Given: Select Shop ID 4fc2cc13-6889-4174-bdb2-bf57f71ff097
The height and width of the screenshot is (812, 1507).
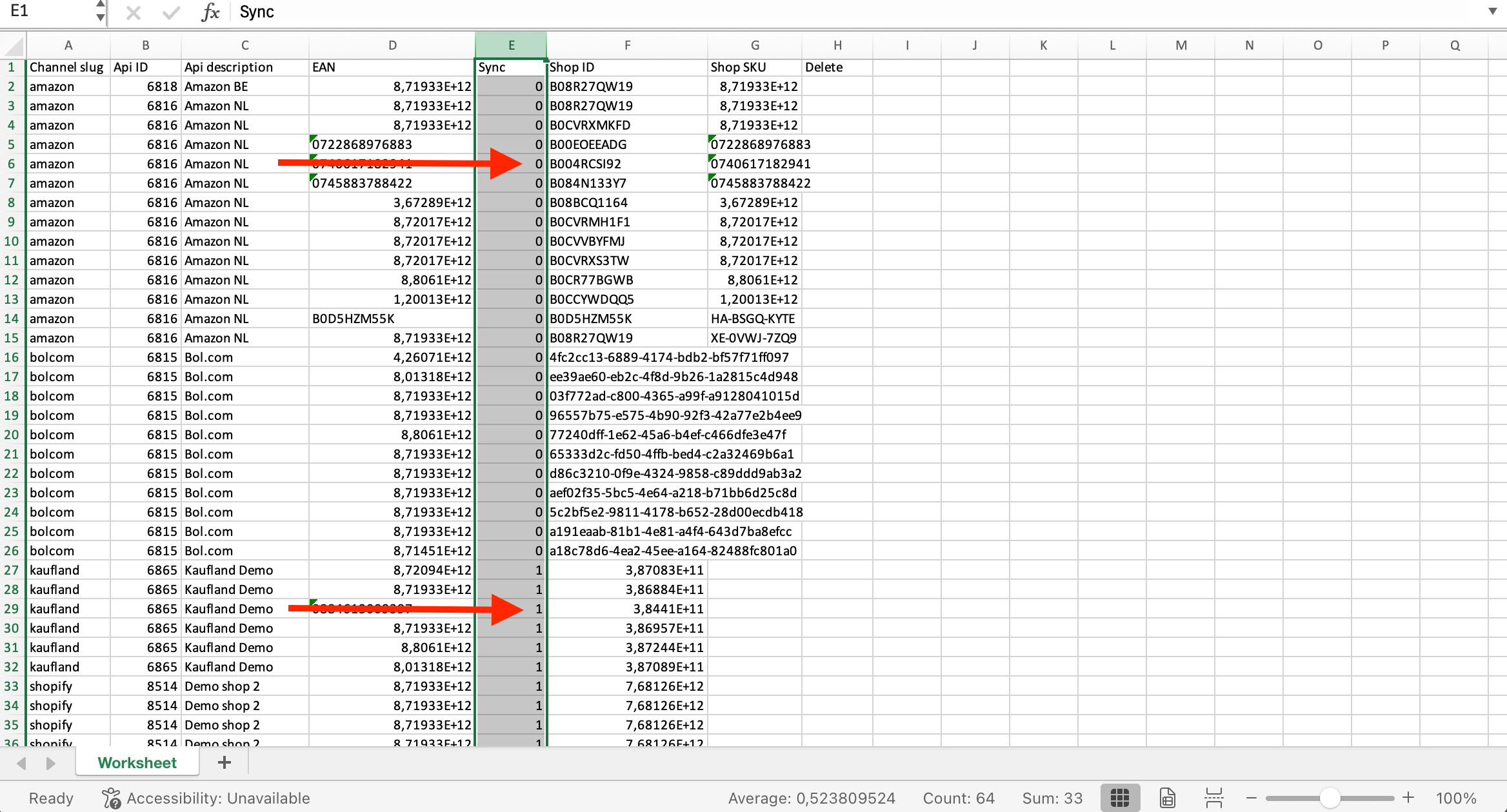Looking at the screenshot, I should pyautogui.click(x=627, y=357).
